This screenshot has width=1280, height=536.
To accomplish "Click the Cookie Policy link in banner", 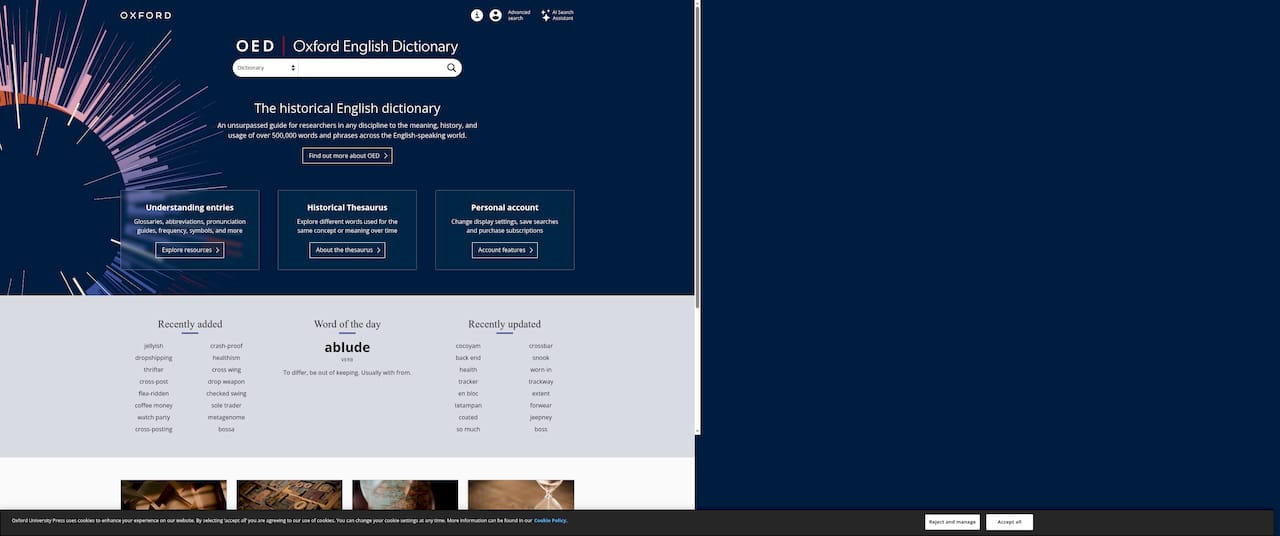I will [550, 521].
